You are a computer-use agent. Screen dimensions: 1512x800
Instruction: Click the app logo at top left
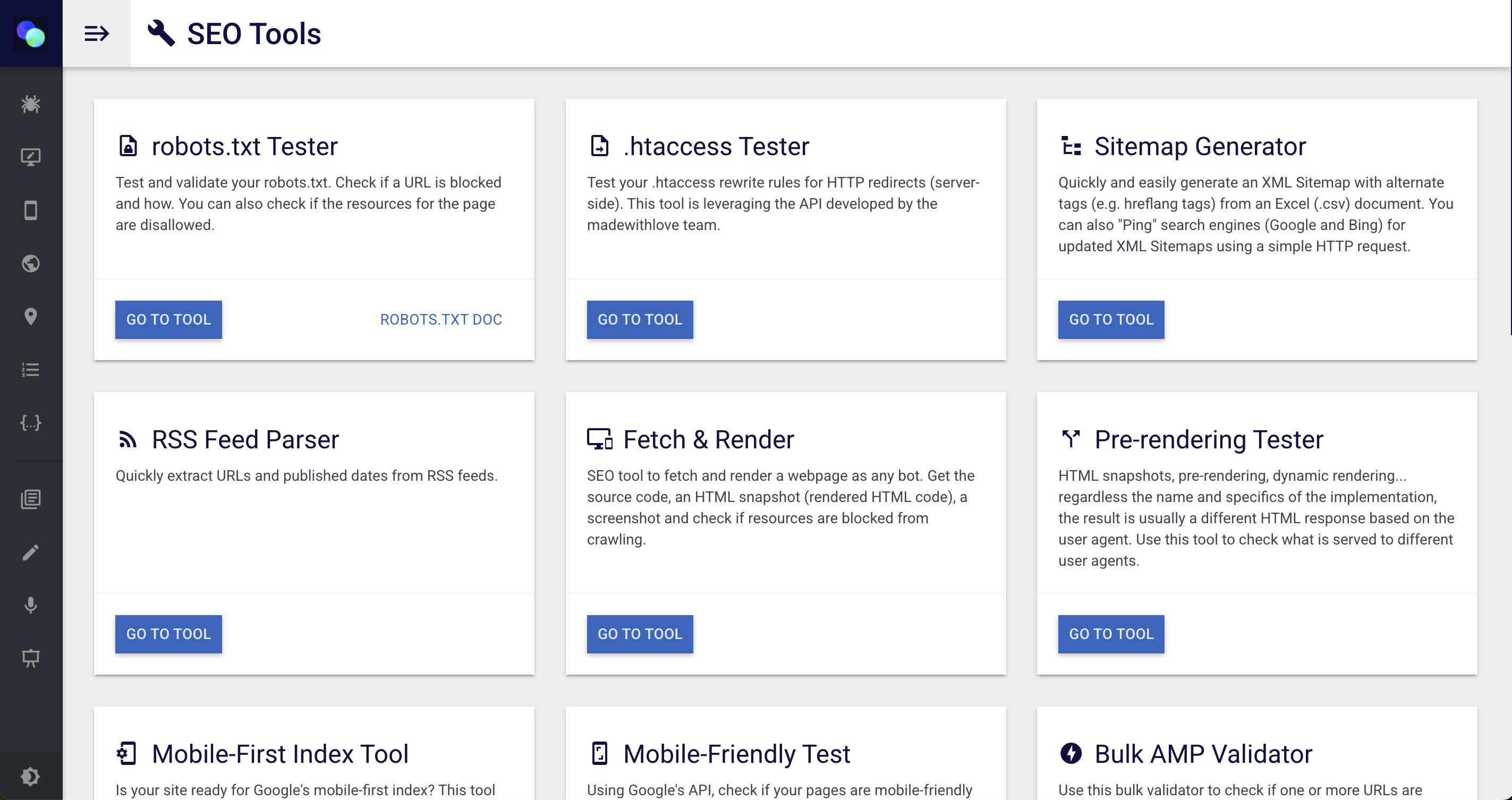pos(30,33)
